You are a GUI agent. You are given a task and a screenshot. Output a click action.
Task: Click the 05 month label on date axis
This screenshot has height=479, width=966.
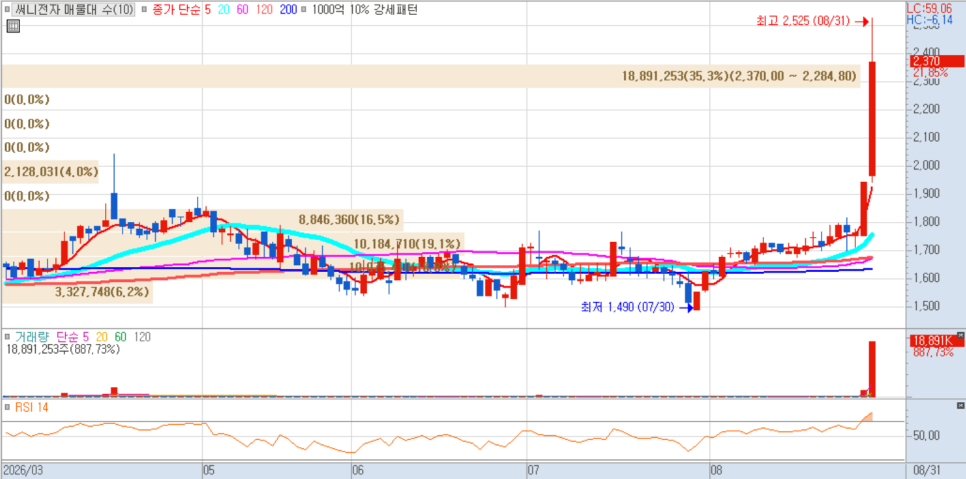tap(211, 470)
